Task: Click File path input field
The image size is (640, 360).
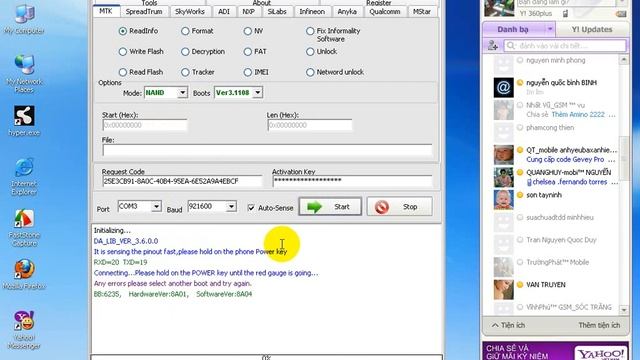Action: pos(267,150)
